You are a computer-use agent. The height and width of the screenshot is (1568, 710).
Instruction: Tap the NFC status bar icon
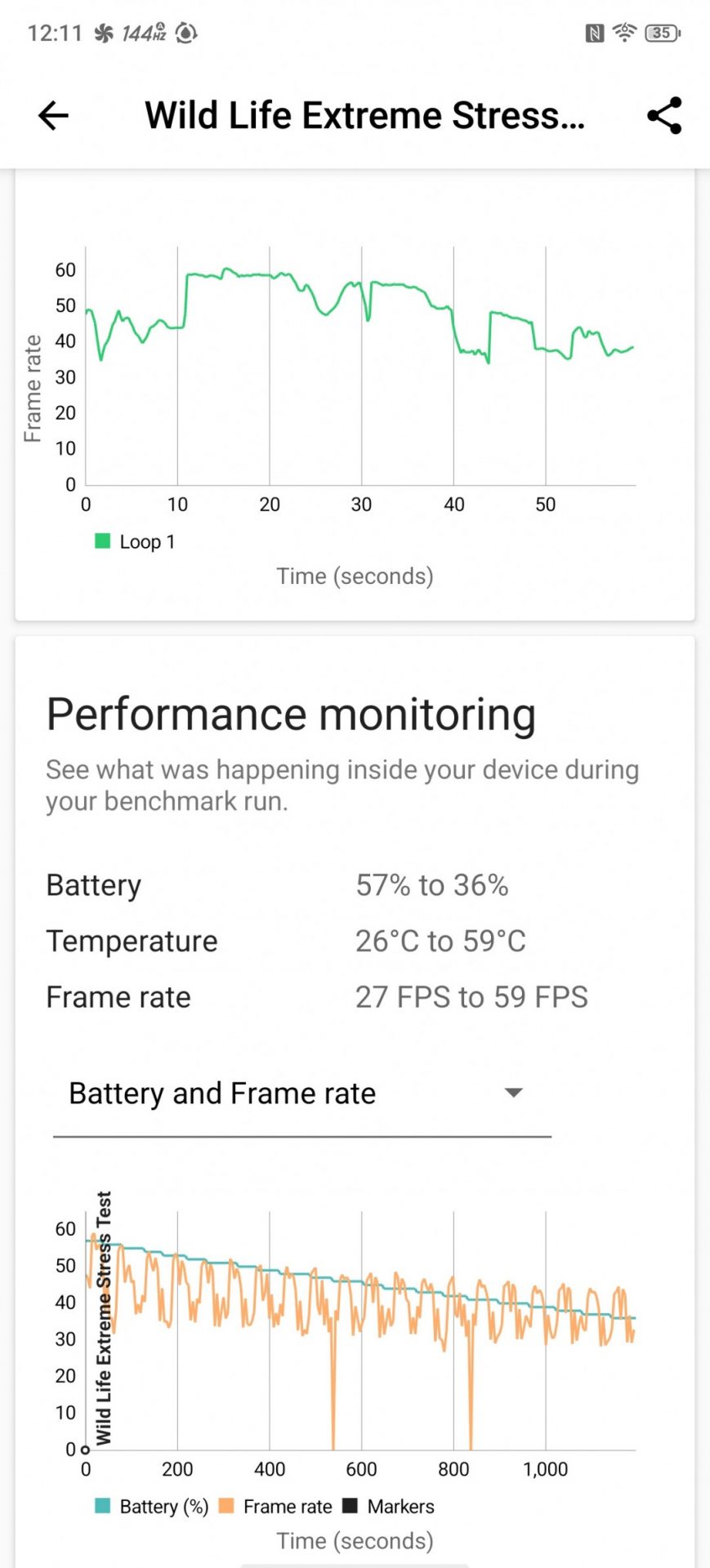(594, 33)
